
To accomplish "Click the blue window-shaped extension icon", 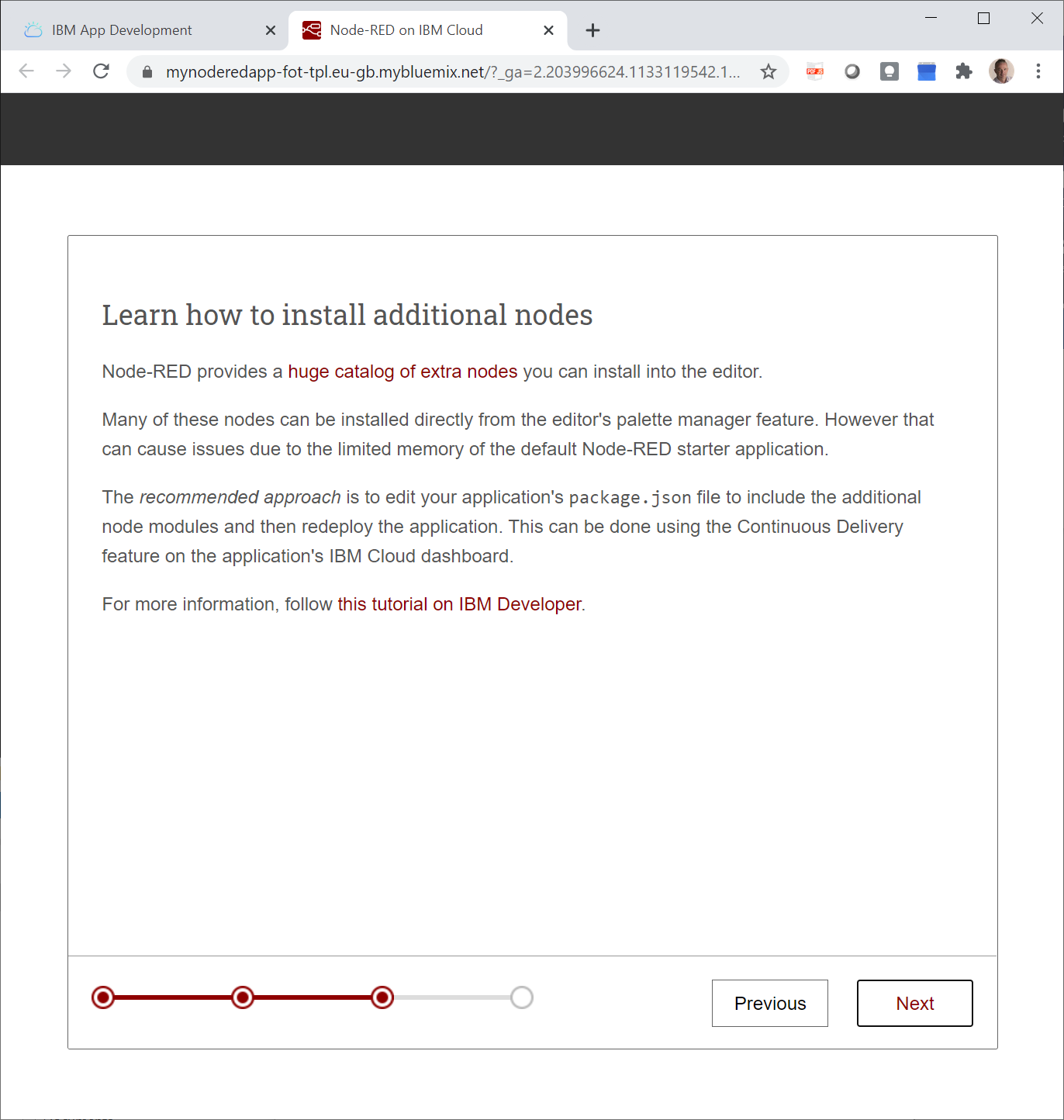I will click(x=927, y=71).
